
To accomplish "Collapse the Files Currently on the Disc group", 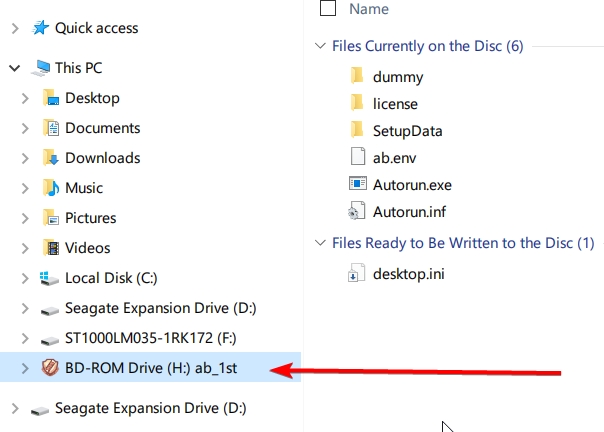I will pos(320,46).
